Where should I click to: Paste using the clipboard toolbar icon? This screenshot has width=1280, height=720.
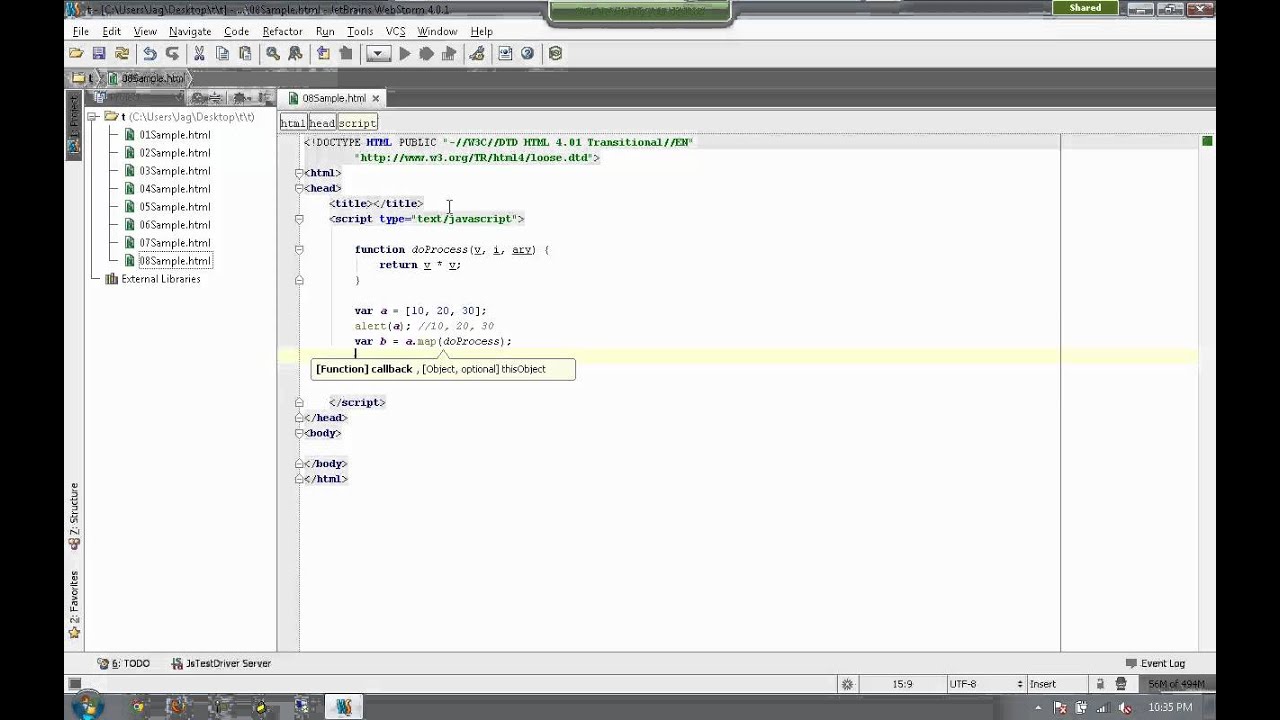tap(245, 54)
